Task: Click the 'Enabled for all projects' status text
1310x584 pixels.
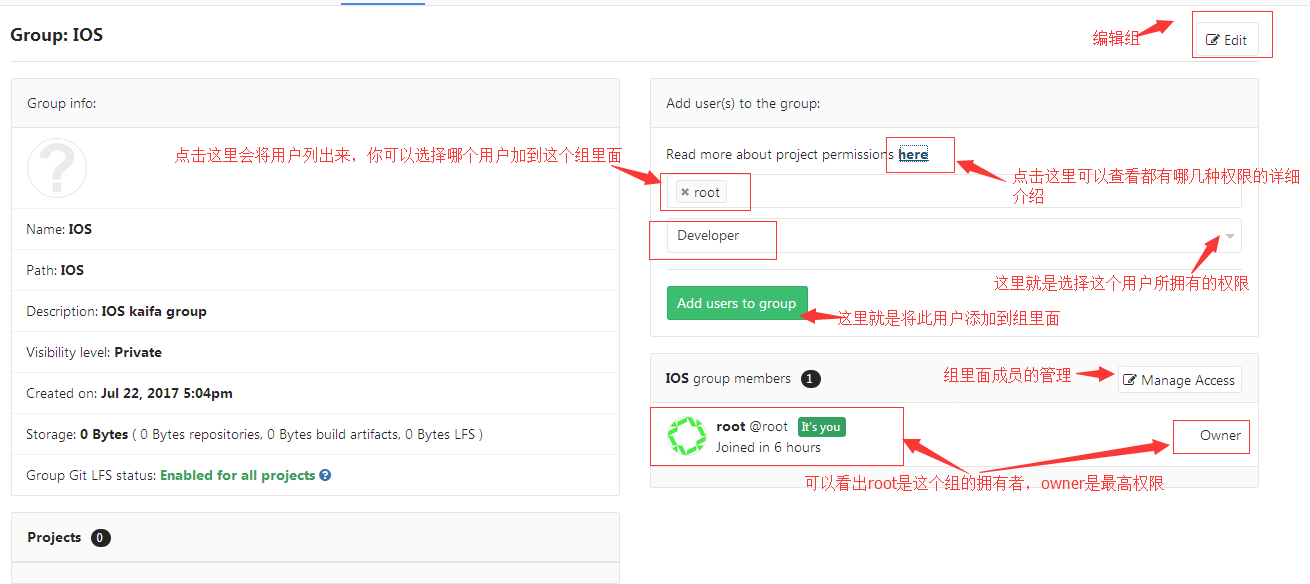Action: pyautogui.click(x=237, y=476)
